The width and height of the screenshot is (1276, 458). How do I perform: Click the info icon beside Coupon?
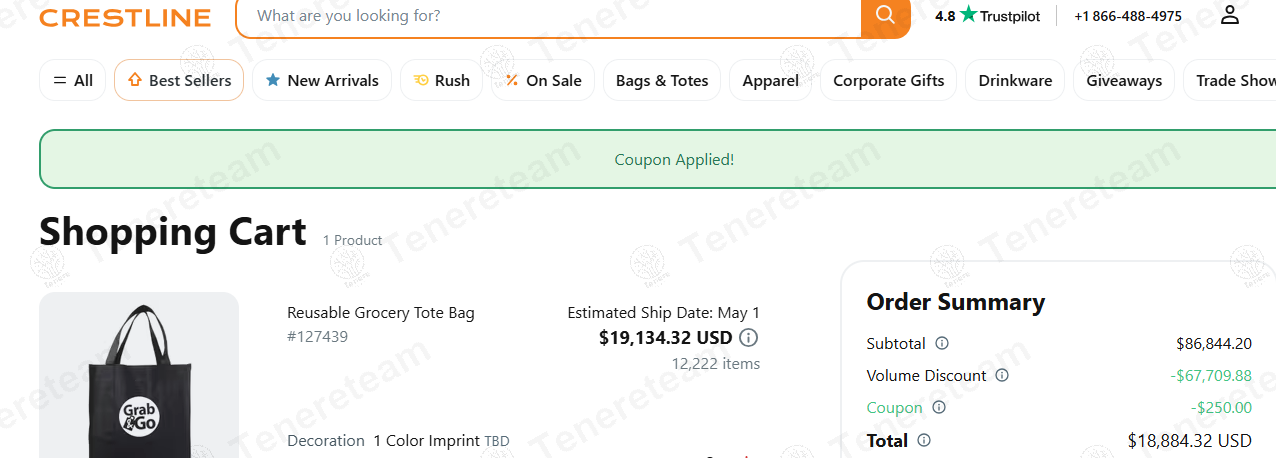(938, 407)
